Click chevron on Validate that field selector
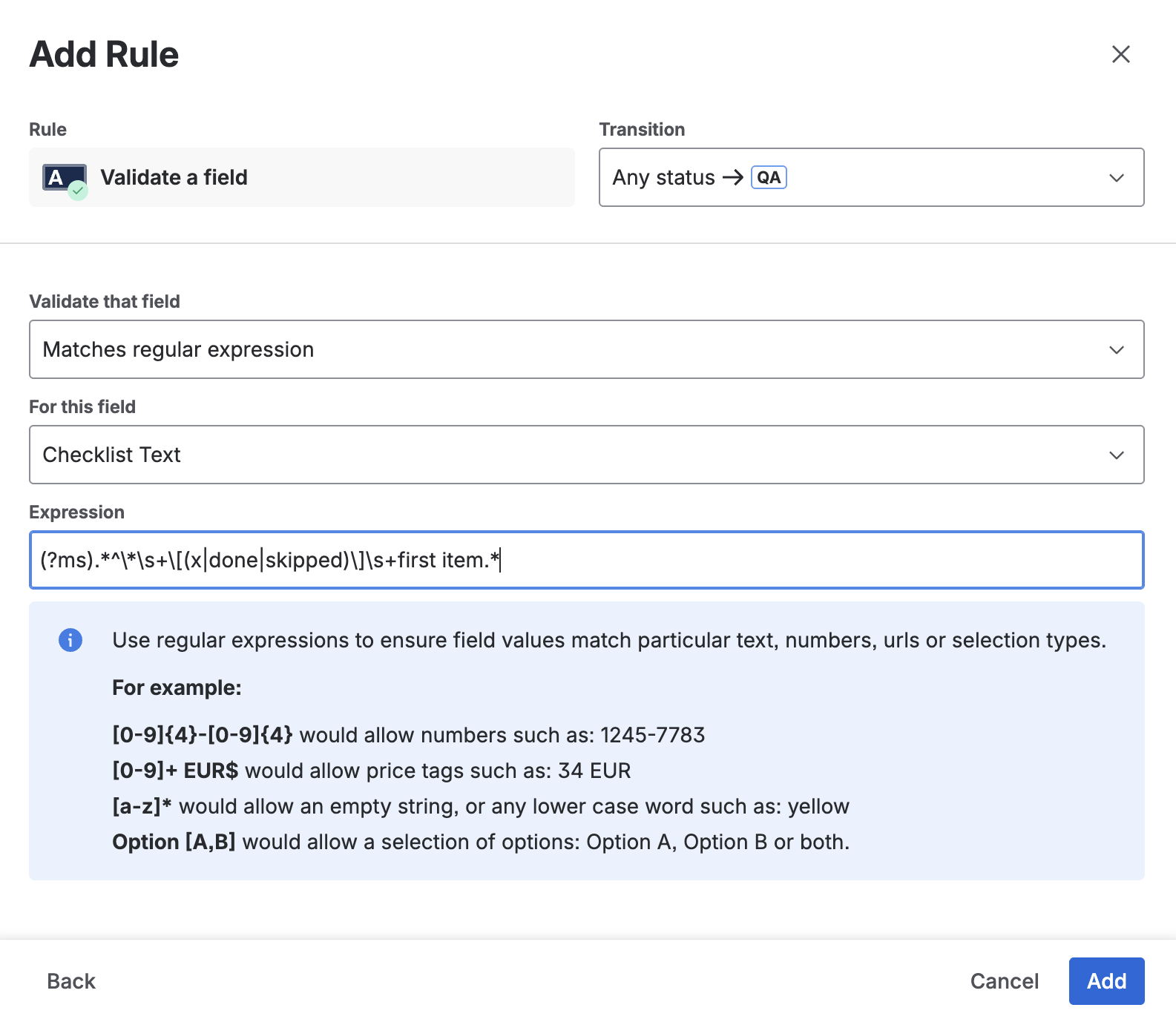 (x=1116, y=350)
